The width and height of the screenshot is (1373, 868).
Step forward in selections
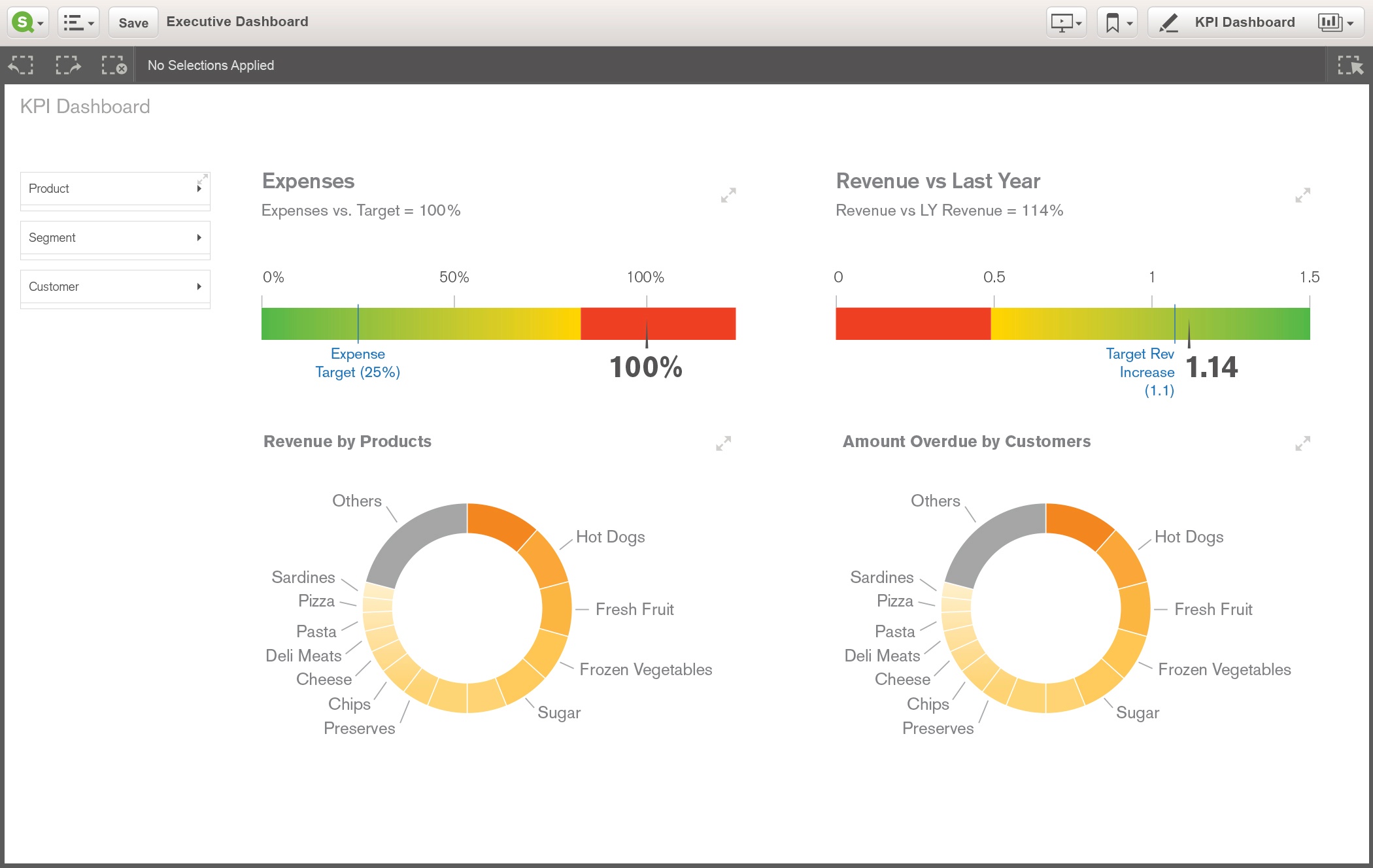[x=68, y=65]
